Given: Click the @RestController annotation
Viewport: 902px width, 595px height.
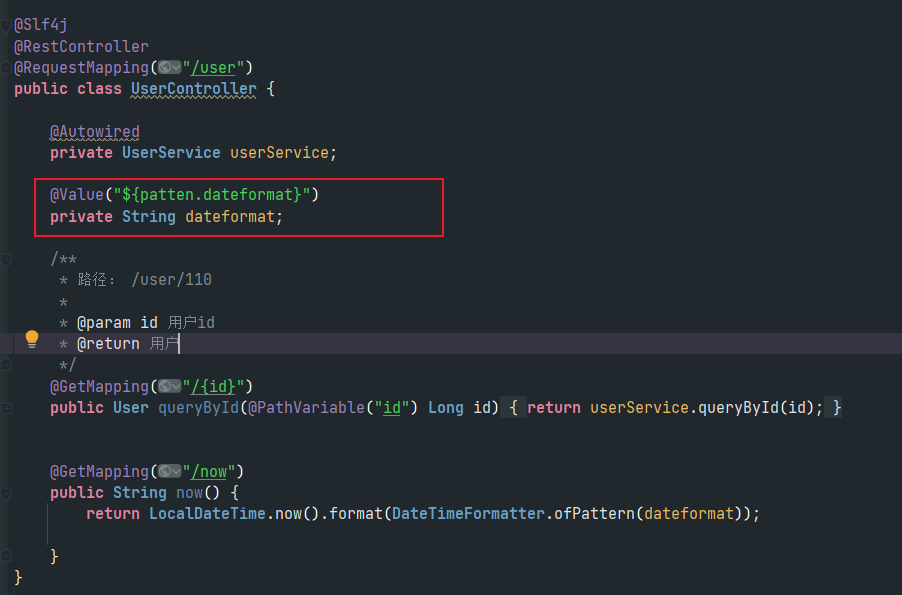Looking at the screenshot, I should 81,46.
